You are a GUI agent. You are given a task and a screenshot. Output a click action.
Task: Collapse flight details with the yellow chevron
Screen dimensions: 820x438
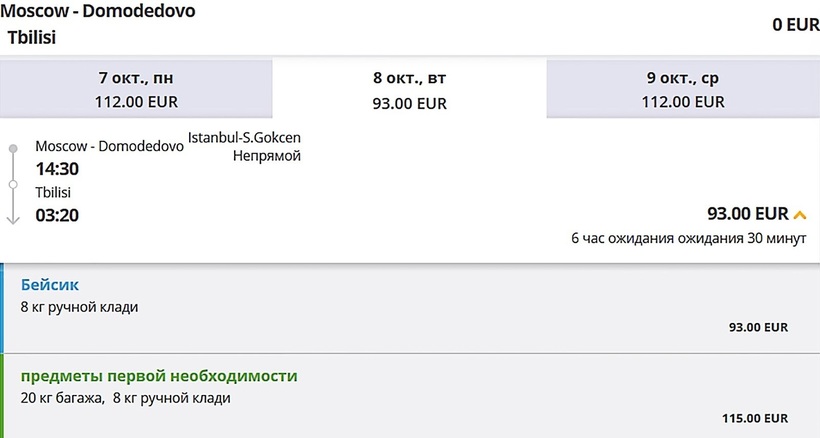(x=800, y=215)
